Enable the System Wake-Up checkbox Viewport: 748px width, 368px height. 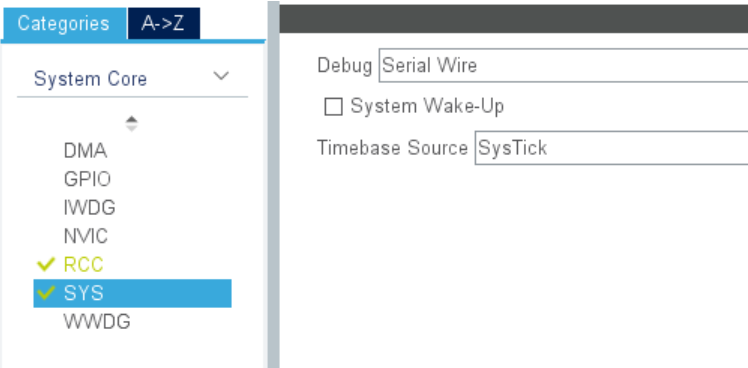(x=333, y=106)
